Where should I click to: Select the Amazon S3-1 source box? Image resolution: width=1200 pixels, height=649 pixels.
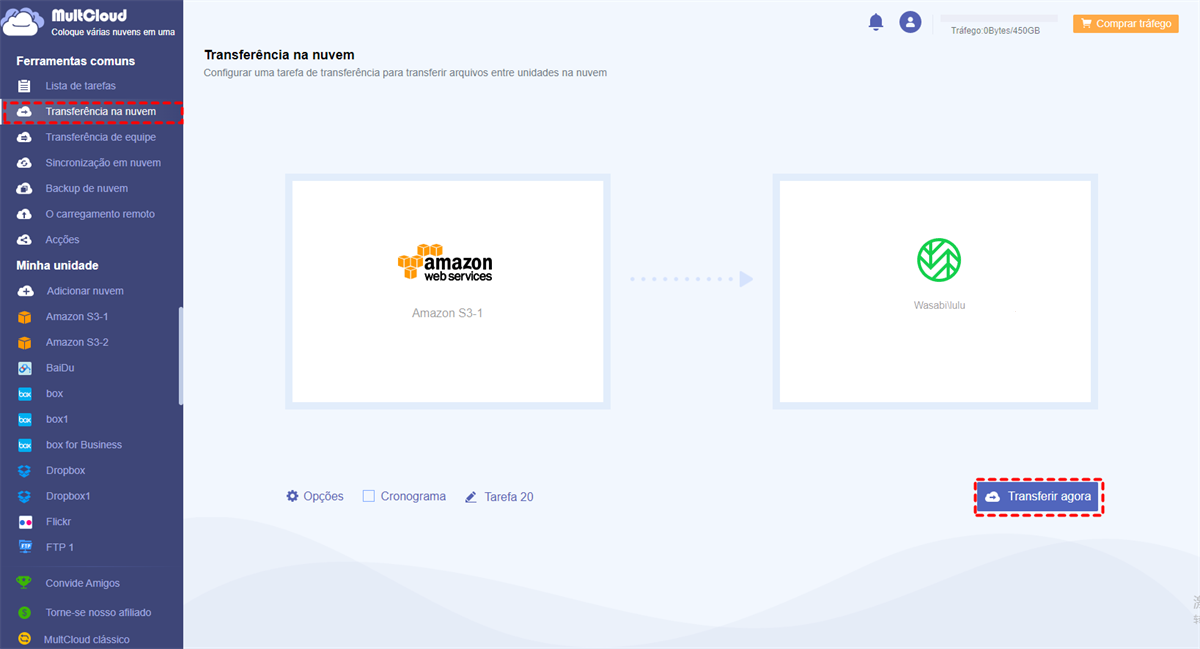[x=448, y=292]
